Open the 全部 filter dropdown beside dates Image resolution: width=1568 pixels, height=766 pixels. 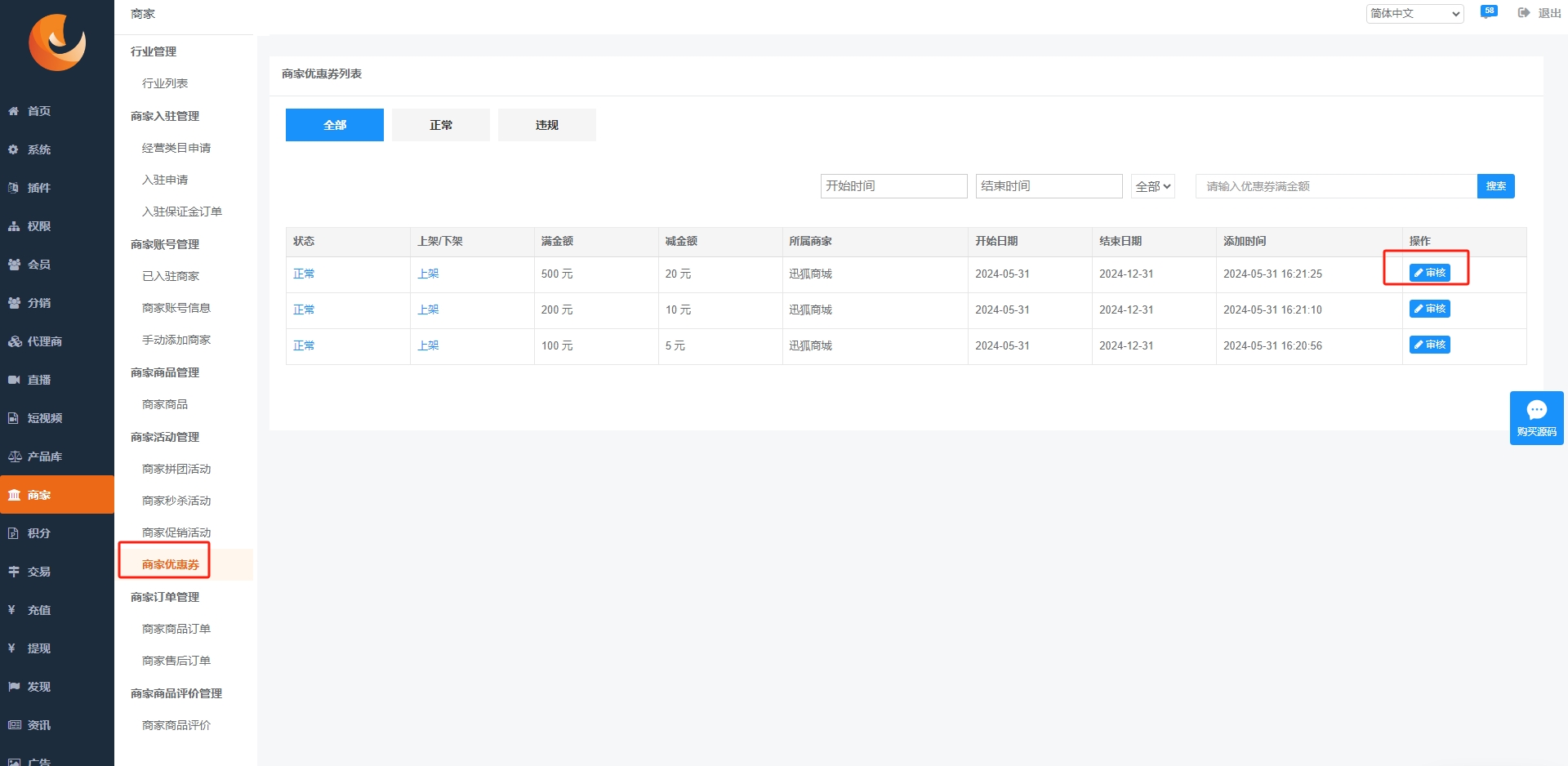point(1153,186)
